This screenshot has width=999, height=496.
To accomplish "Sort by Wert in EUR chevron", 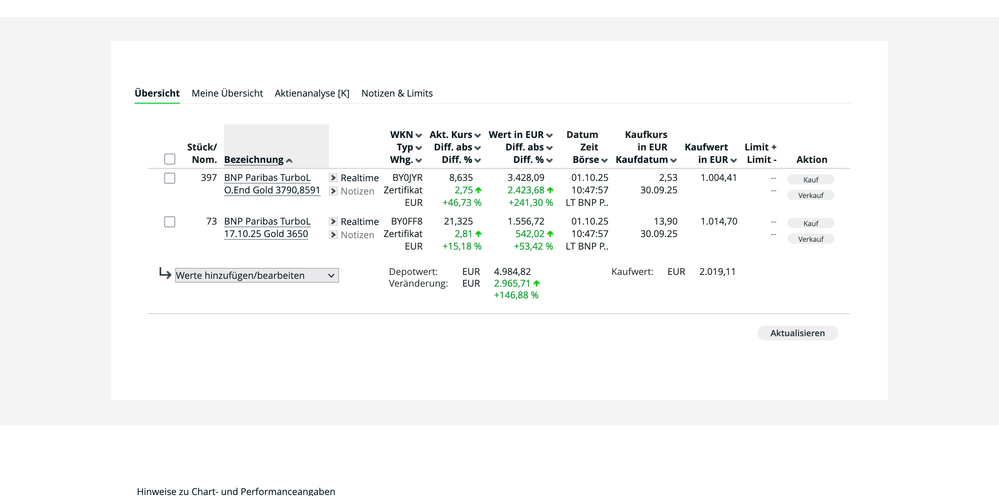I will 549,135.
